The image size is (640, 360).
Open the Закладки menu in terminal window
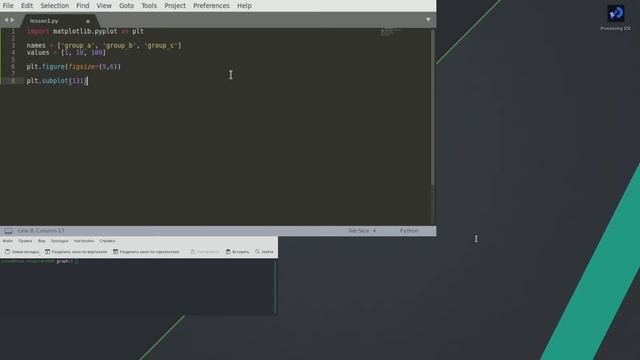click(x=60, y=241)
